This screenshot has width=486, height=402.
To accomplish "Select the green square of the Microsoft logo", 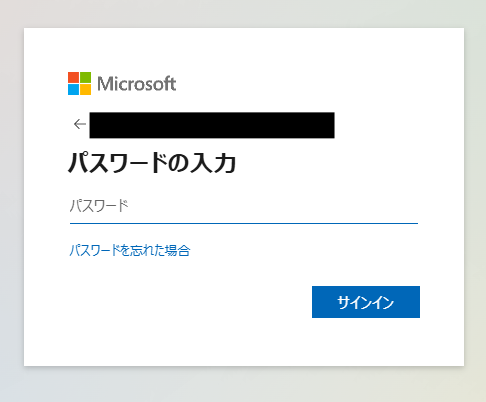I will tap(85, 77).
